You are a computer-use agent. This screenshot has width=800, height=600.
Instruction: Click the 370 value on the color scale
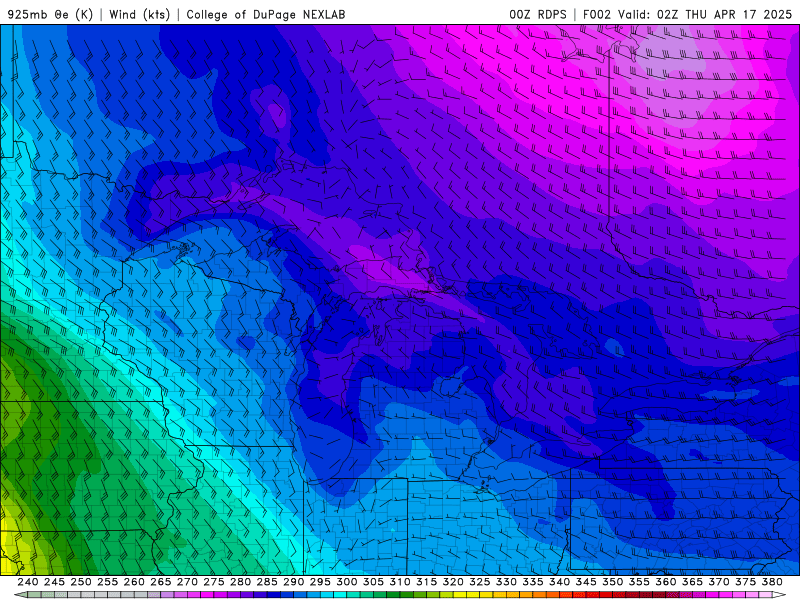pyautogui.click(x=719, y=582)
